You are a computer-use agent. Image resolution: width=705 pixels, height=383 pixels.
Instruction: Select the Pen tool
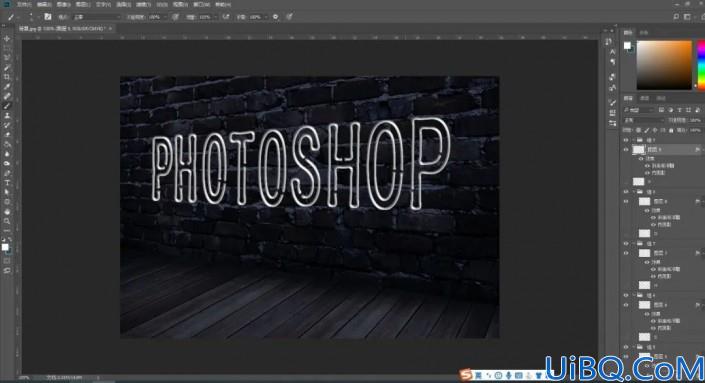coord(7,173)
